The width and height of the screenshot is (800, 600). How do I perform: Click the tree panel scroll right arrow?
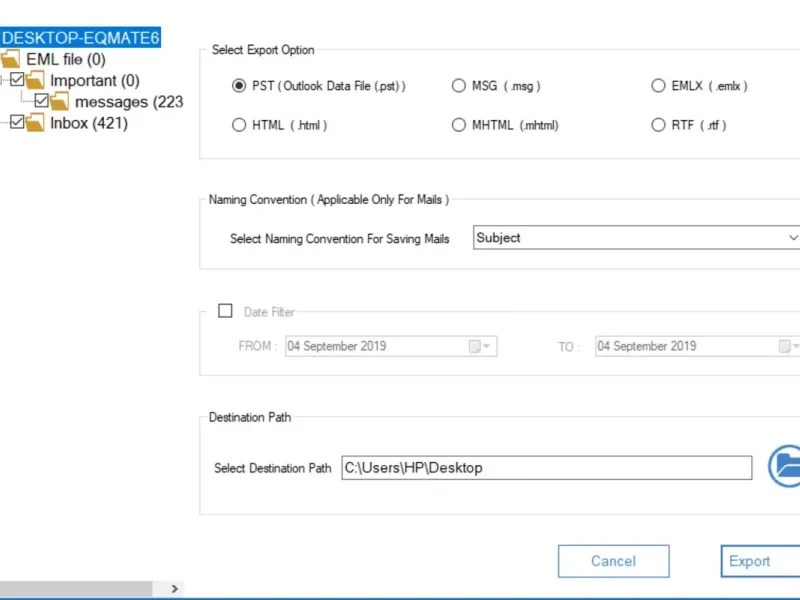pyautogui.click(x=174, y=589)
